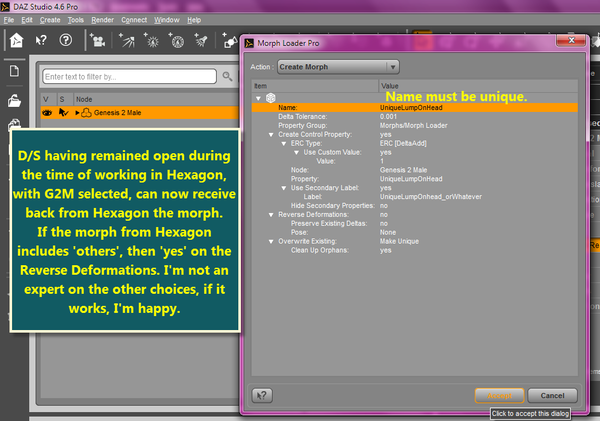Viewport: 600px width, 421px height.
Task: Click the DAZ Studio title bar logo
Action: [x=5, y=7]
